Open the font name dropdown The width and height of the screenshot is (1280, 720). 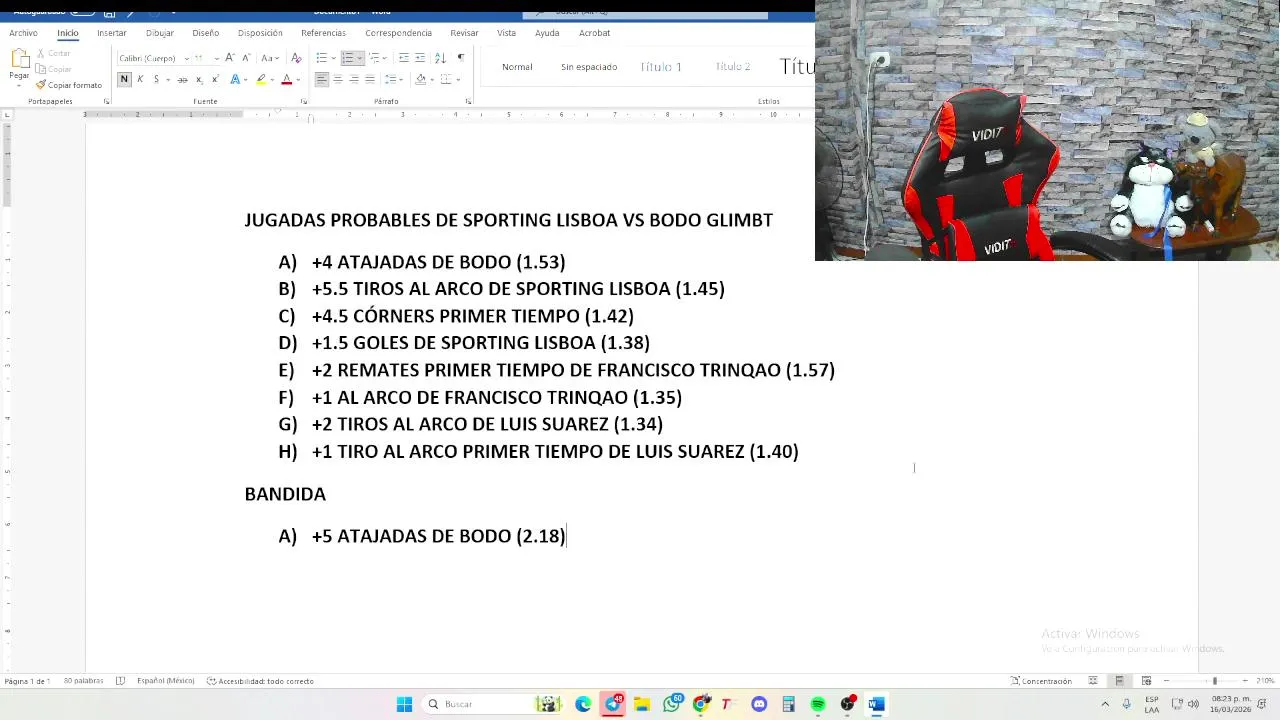coord(186,58)
